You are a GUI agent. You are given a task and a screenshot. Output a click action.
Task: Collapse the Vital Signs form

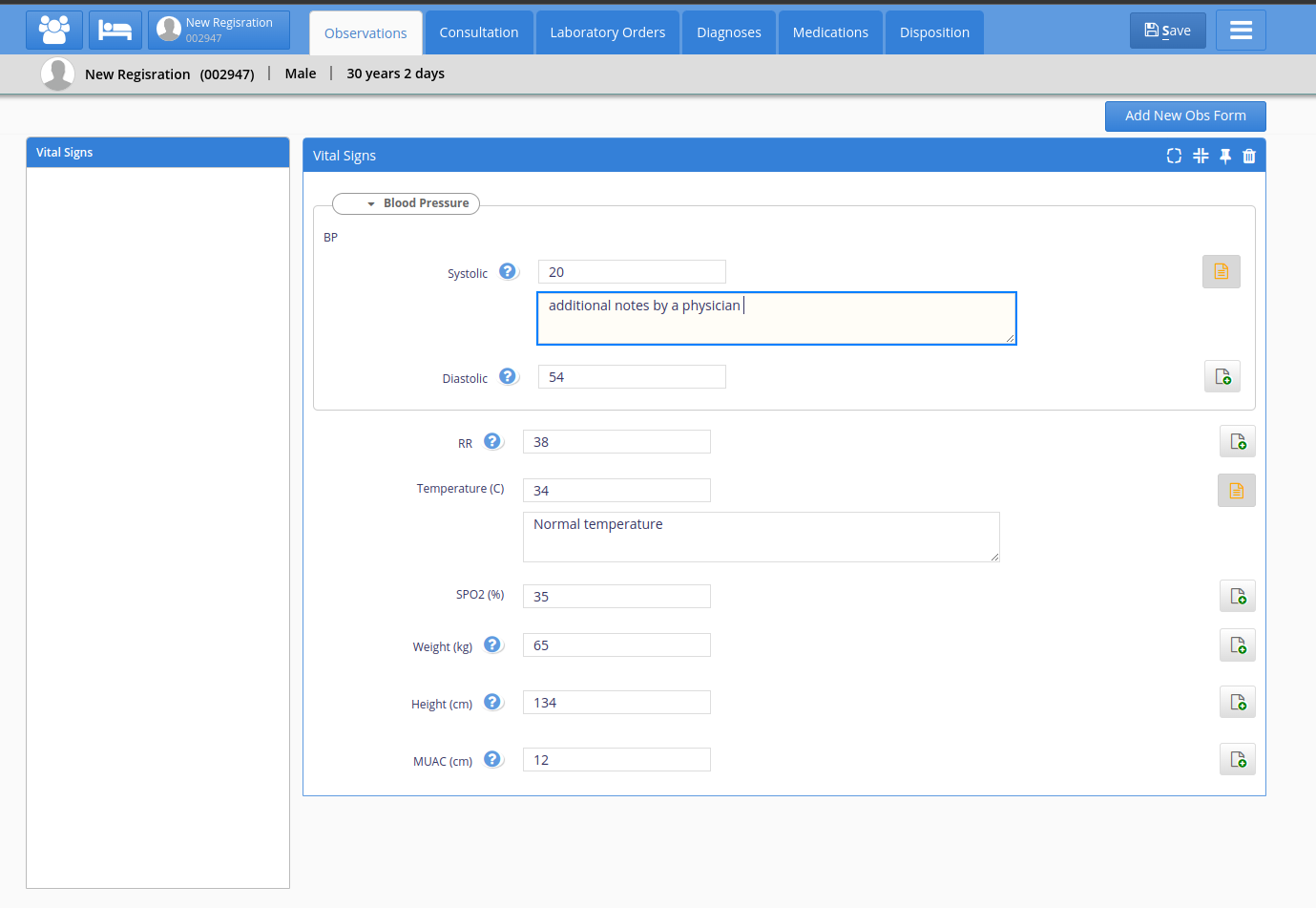1201,156
